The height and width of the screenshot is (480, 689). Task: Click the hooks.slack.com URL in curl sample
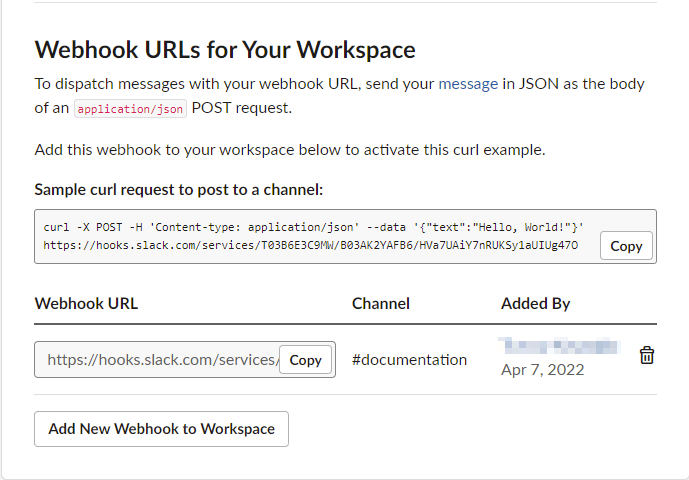point(310,245)
